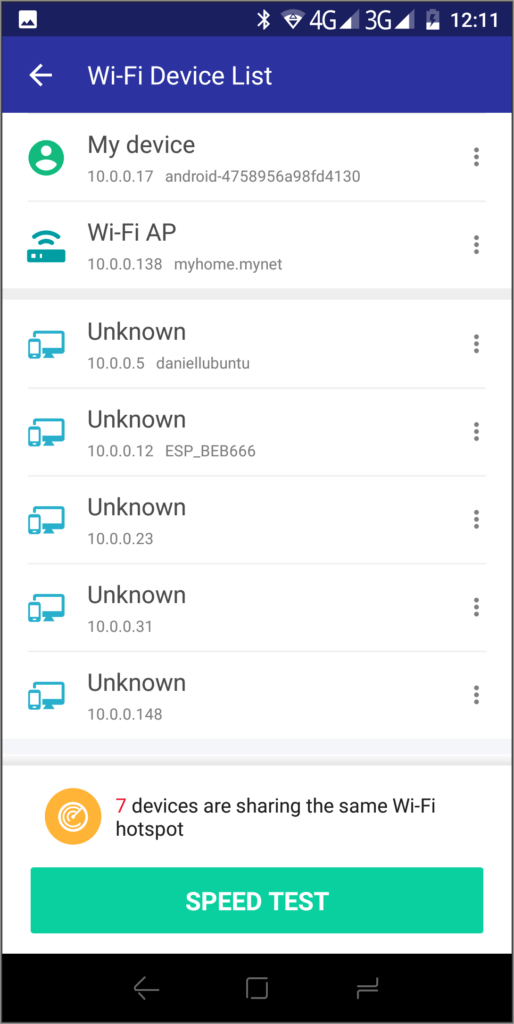Click device icon for 10.0.0.148
514x1024 pixels.
click(x=46, y=696)
